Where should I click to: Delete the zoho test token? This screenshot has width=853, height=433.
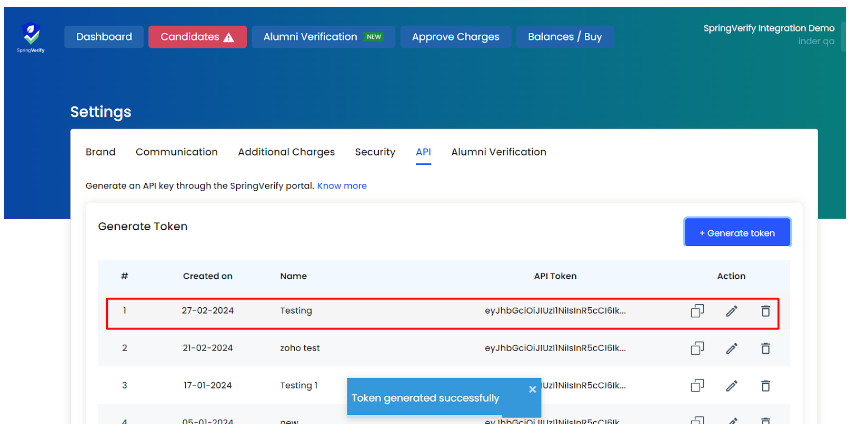(x=765, y=348)
